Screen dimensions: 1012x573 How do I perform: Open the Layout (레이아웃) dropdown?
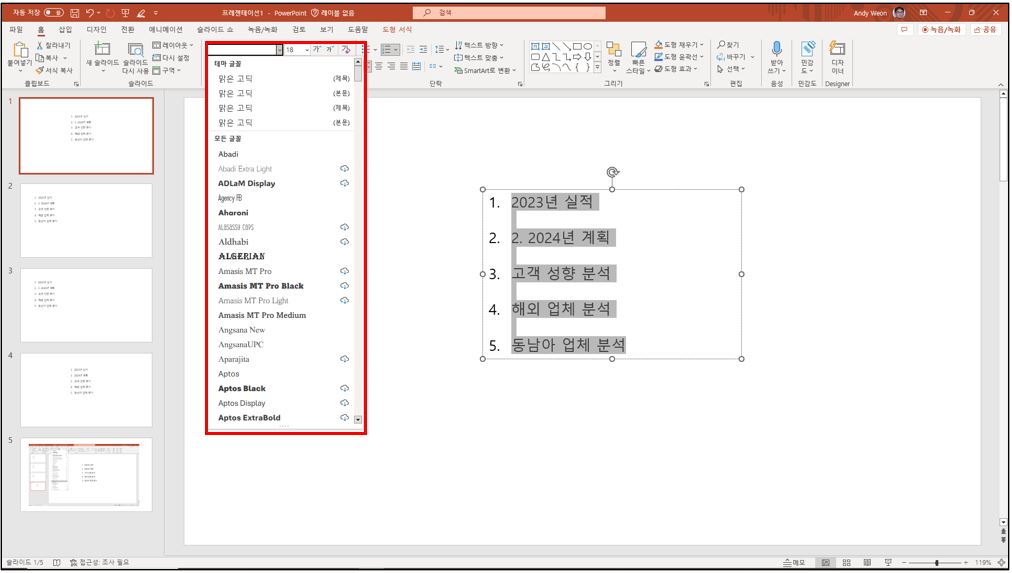(172, 45)
